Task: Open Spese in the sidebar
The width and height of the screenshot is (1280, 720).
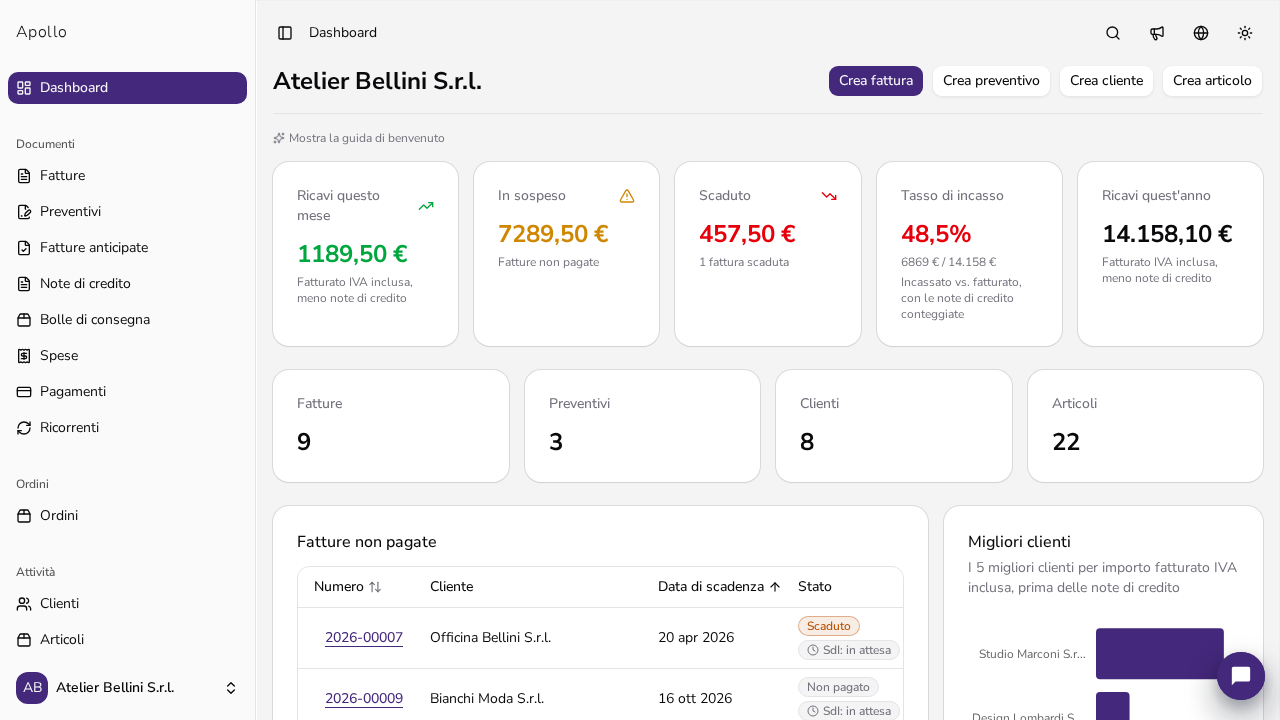Action: click(127, 356)
